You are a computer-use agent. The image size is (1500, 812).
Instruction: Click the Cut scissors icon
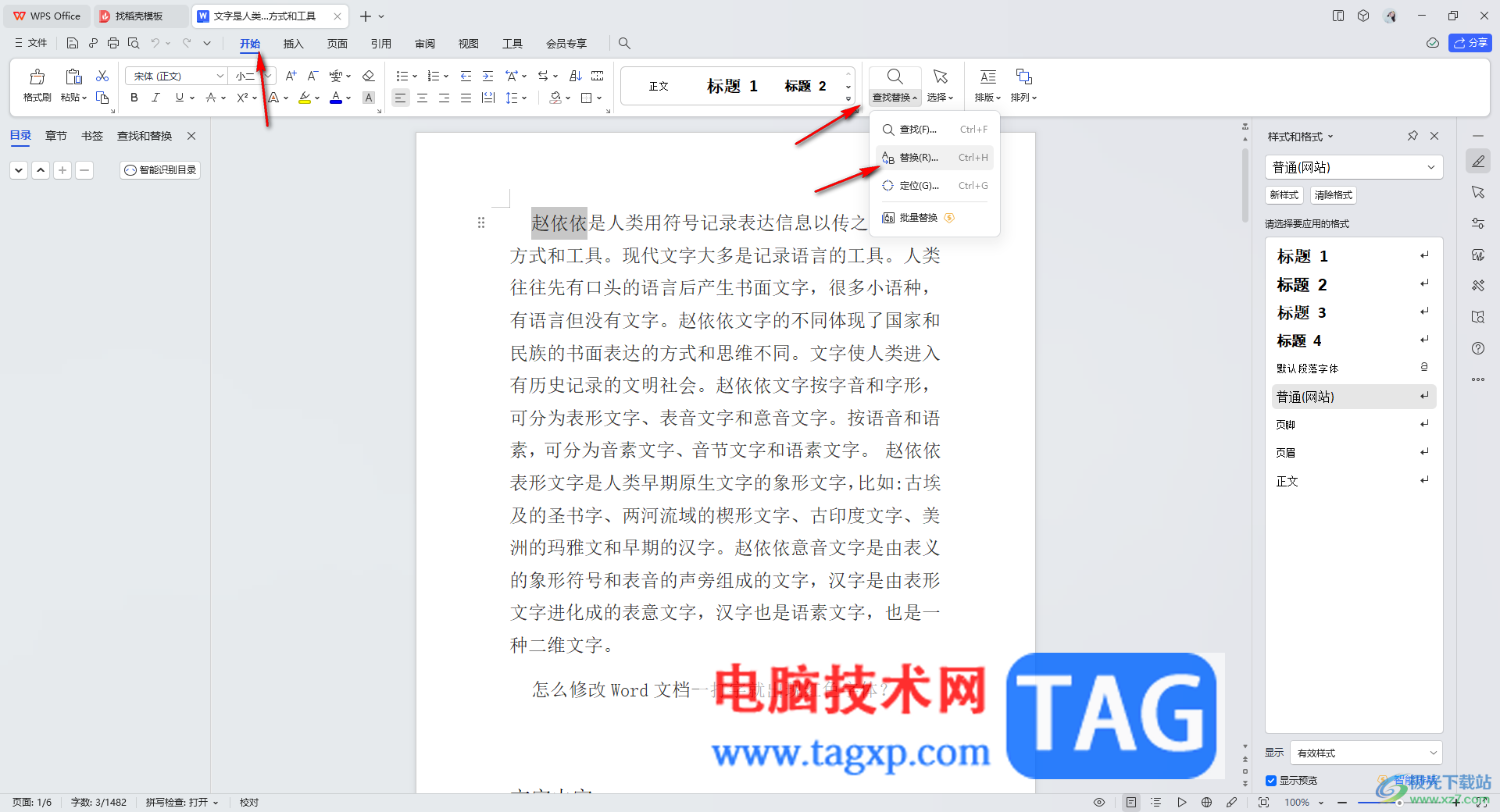[102, 76]
